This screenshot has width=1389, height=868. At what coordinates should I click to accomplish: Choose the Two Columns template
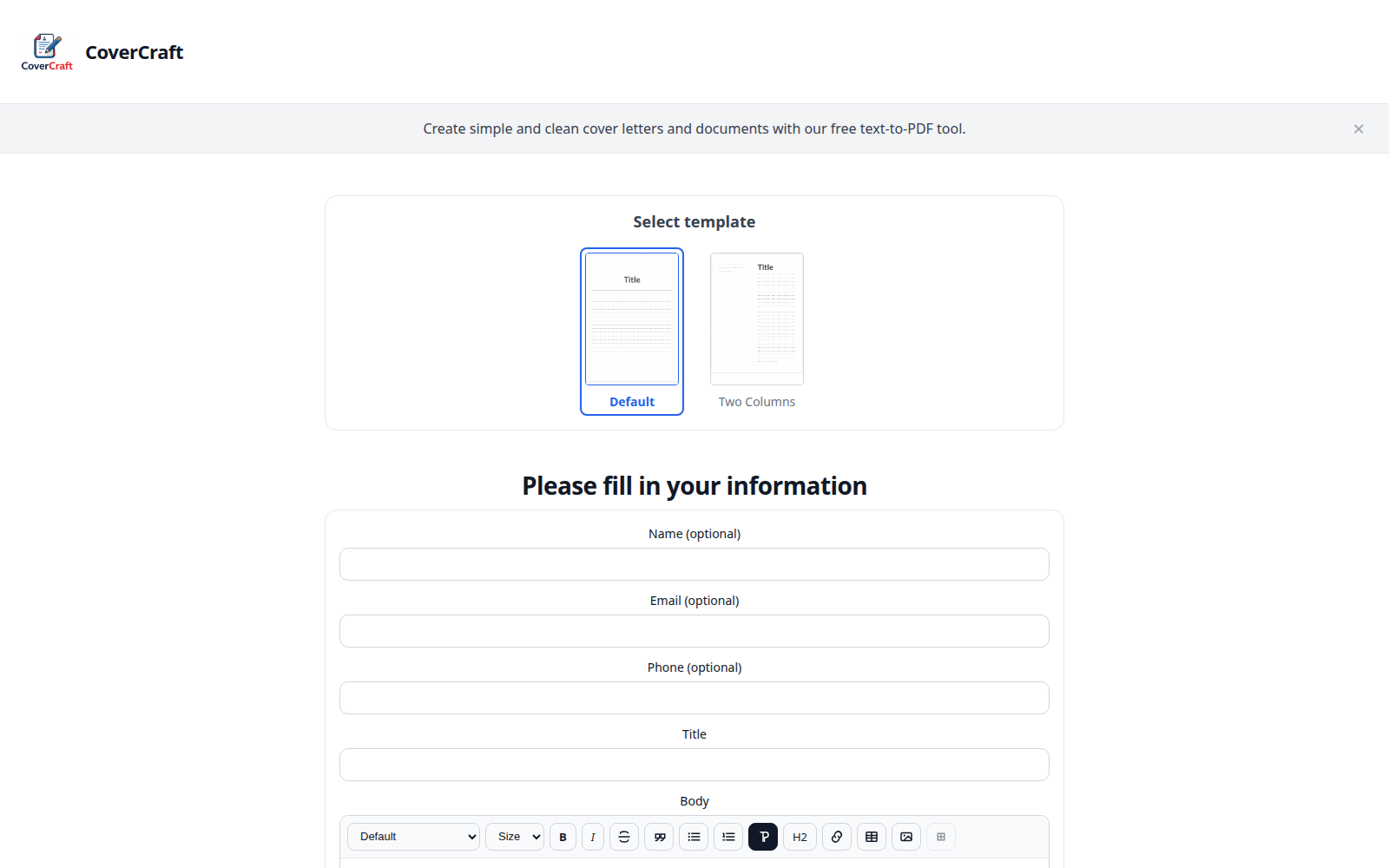click(x=757, y=332)
